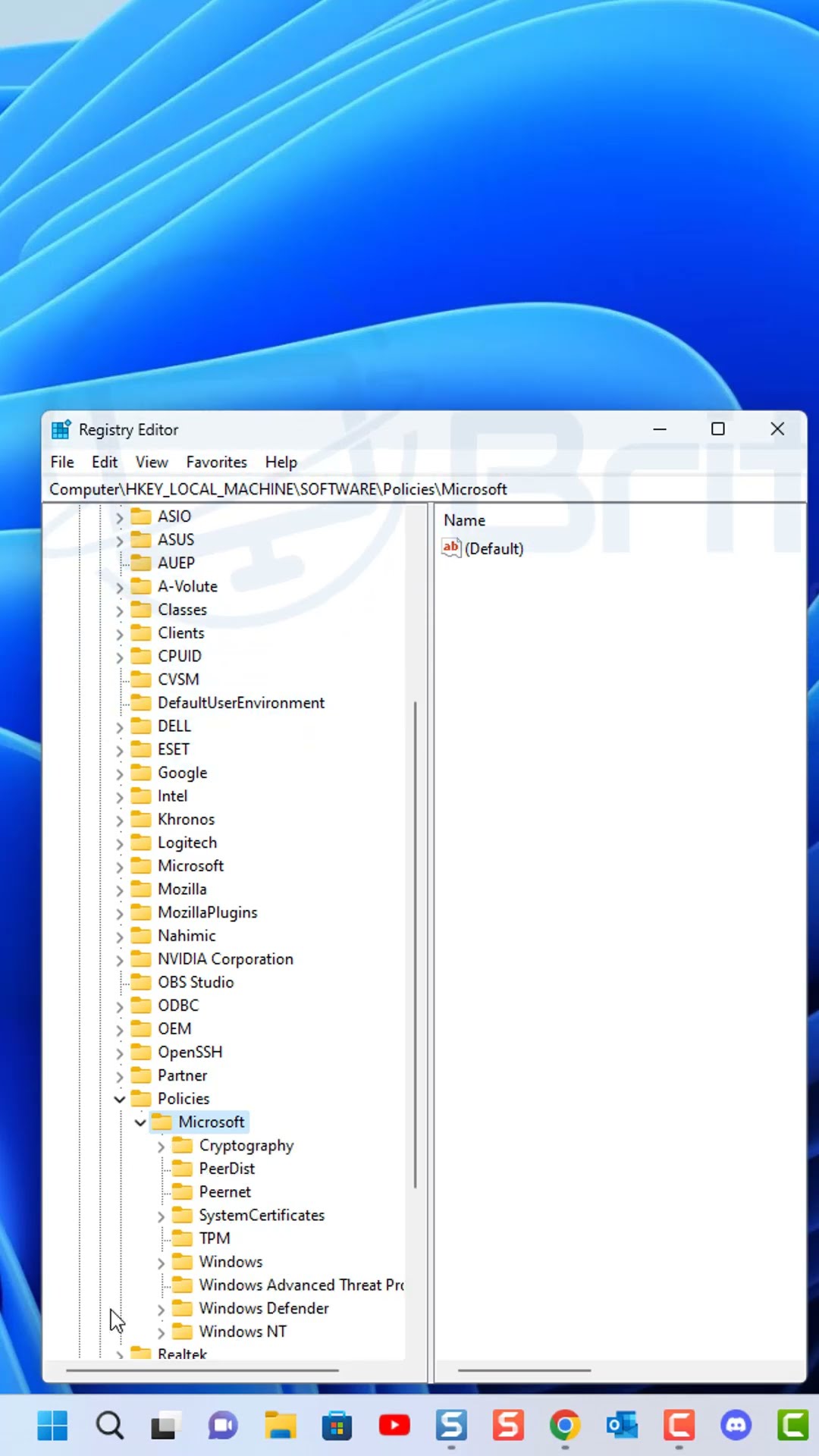The height and width of the screenshot is (1456, 819).
Task: Expand the Google key
Action: [119, 773]
